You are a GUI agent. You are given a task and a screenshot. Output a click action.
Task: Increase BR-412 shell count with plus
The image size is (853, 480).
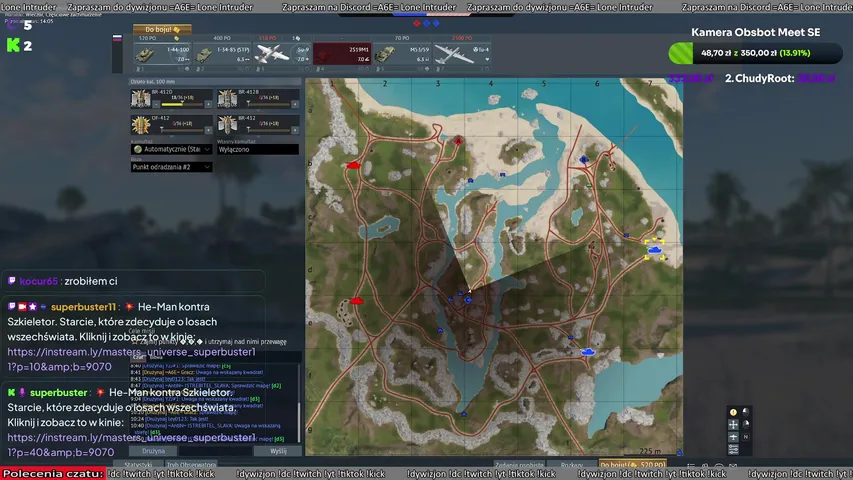[x=295, y=130]
